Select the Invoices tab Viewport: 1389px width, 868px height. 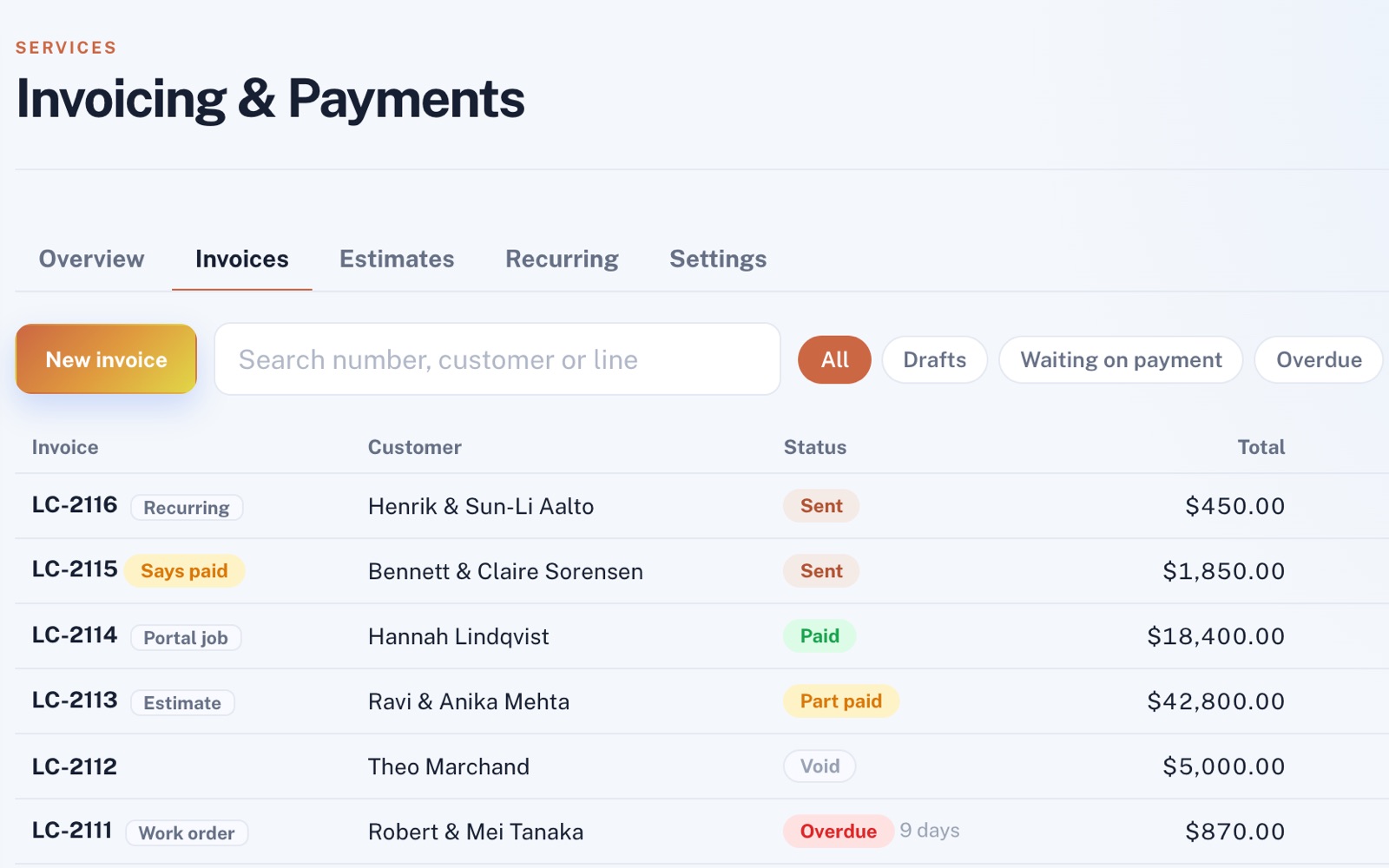click(x=242, y=259)
